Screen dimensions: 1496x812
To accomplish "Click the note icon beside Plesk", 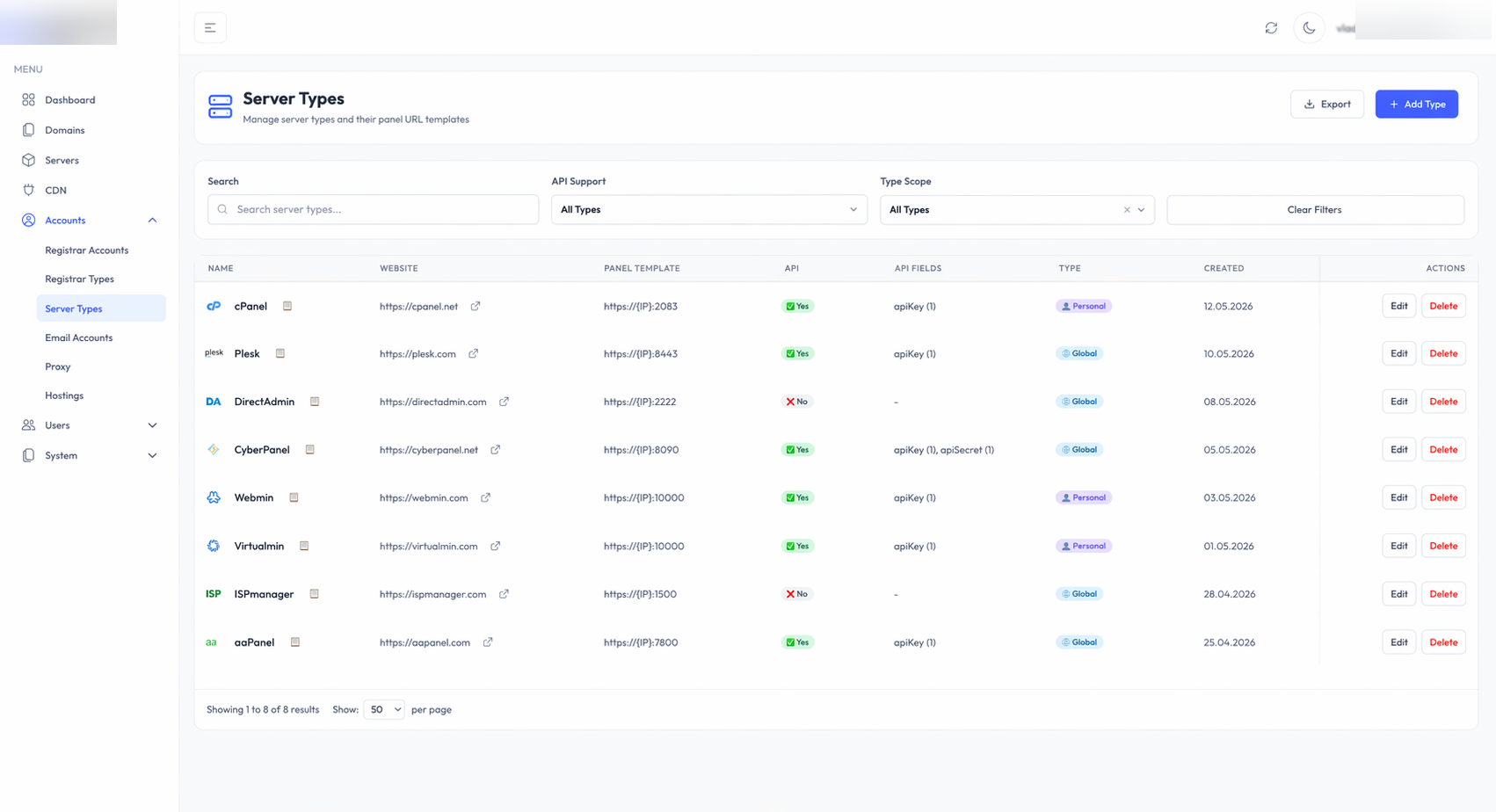I will pyautogui.click(x=280, y=353).
